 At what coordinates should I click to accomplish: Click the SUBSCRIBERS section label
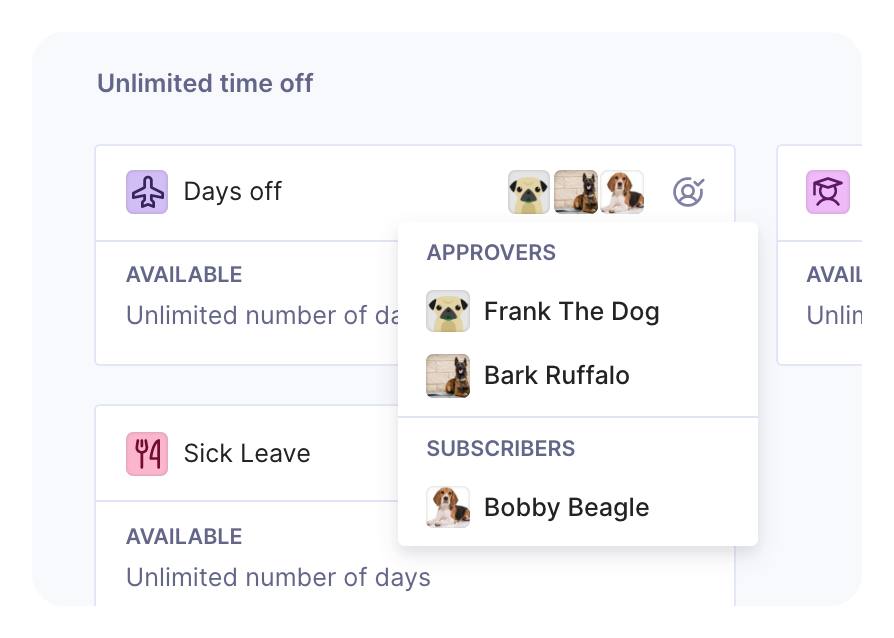click(x=501, y=449)
